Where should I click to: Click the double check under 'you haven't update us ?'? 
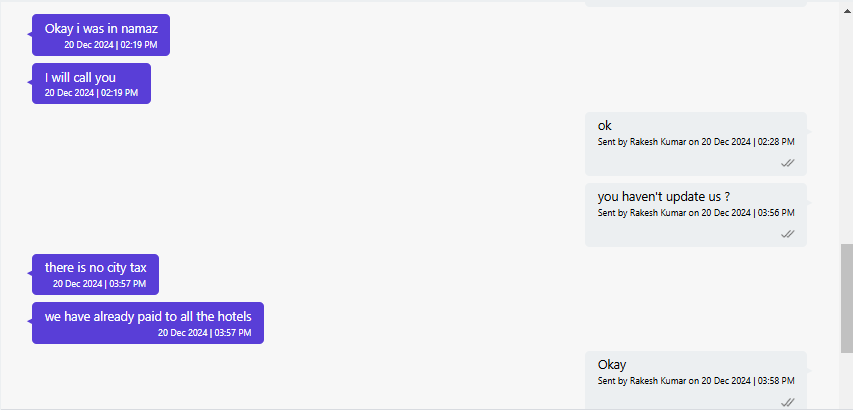click(x=787, y=234)
